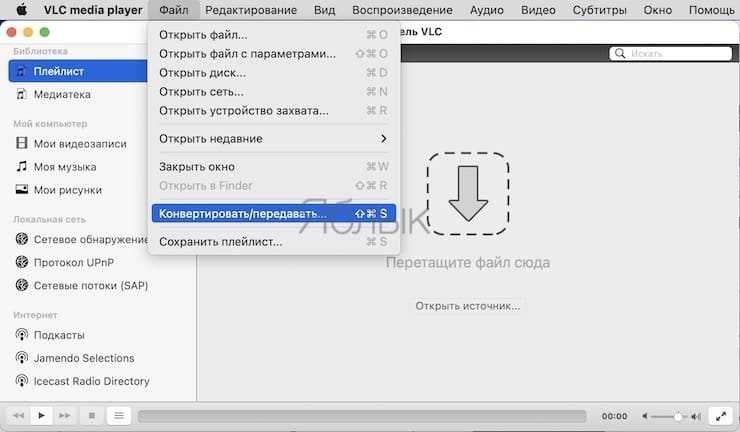Click the podcast icon beside Подкасты
The width and height of the screenshot is (740, 432).
[x=22, y=335]
